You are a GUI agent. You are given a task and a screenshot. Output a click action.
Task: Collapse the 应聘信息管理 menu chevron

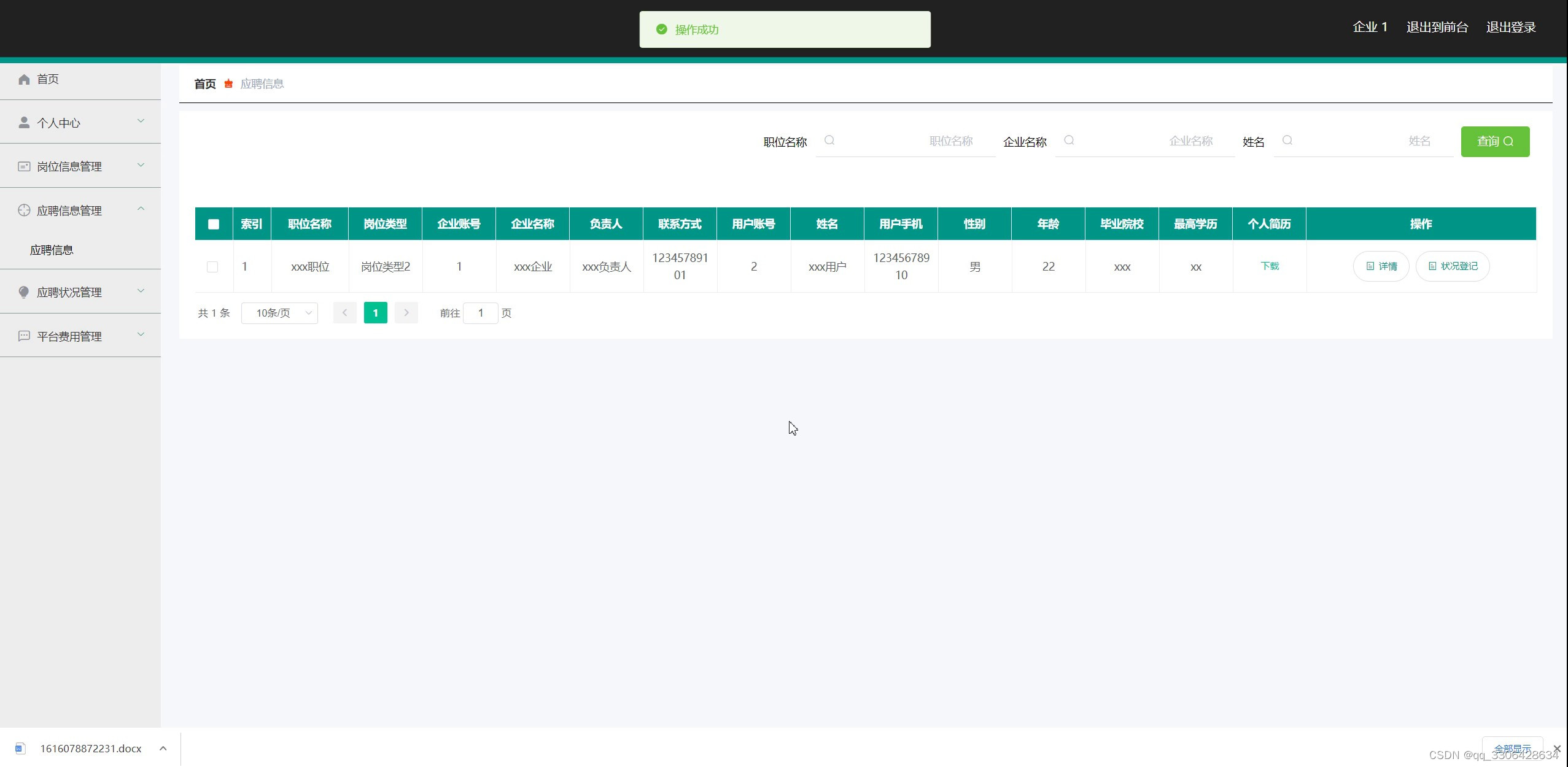pyautogui.click(x=141, y=209)
